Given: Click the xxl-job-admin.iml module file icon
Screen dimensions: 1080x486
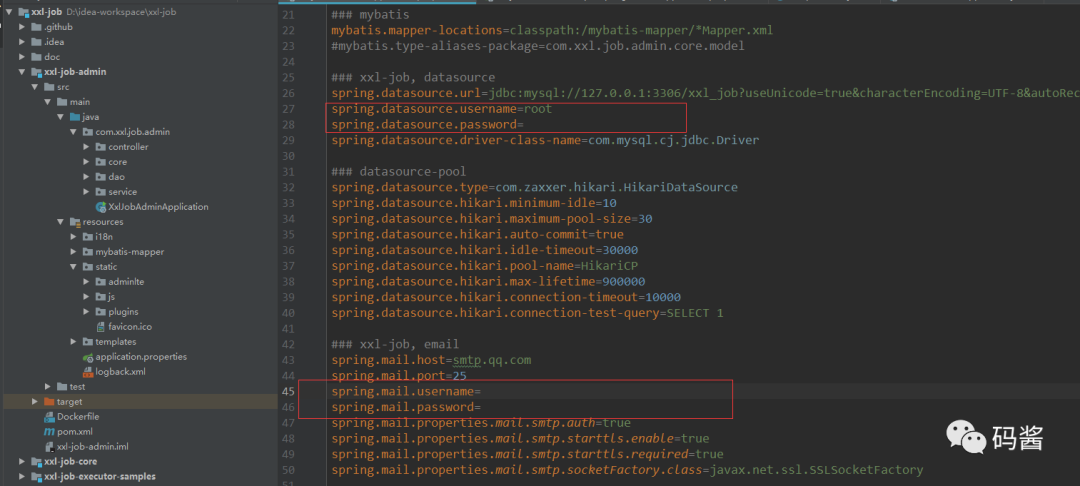Looking at the screenshot, I should 49,447.
